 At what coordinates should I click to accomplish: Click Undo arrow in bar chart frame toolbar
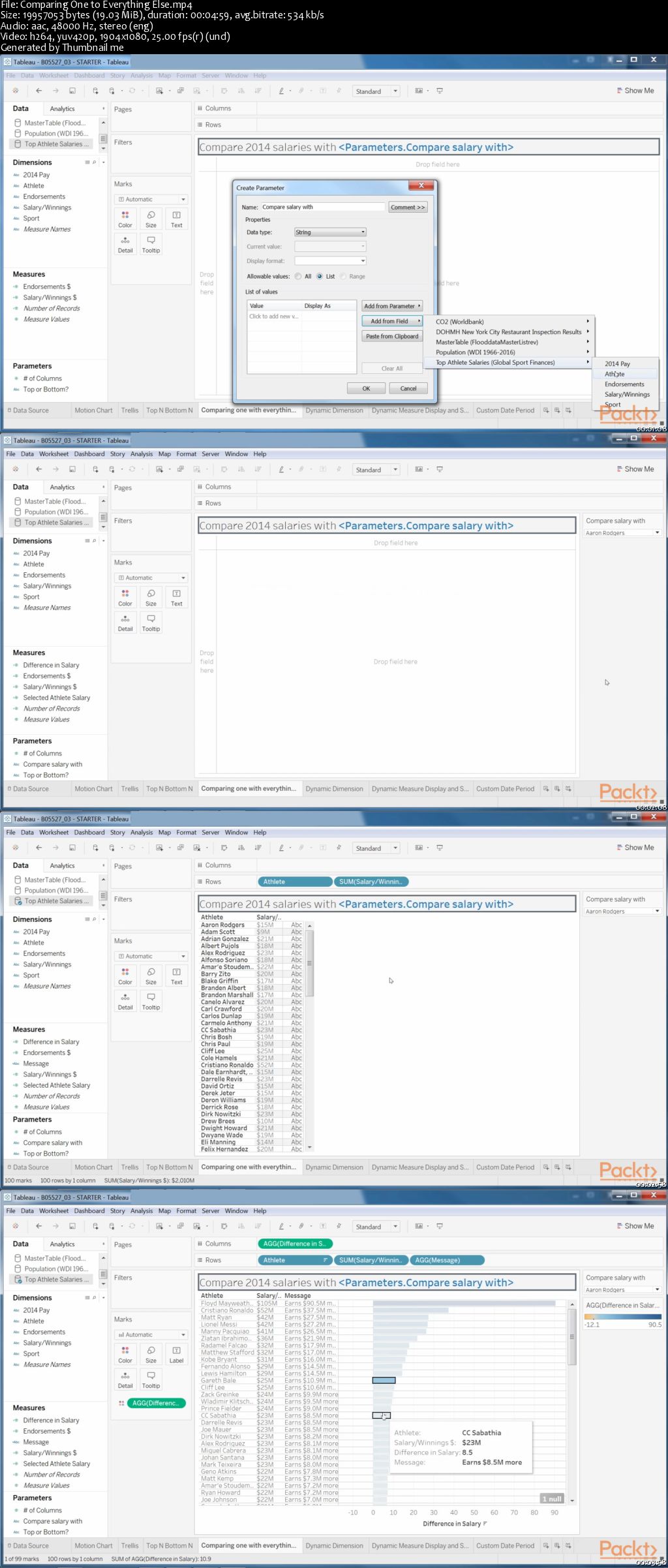click(x=39, y=1226)
